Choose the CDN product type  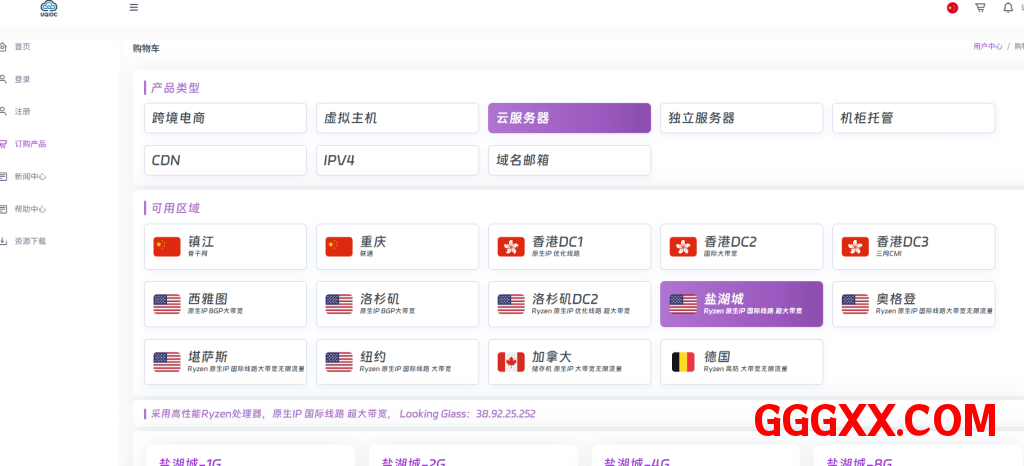tap(225, 160)
